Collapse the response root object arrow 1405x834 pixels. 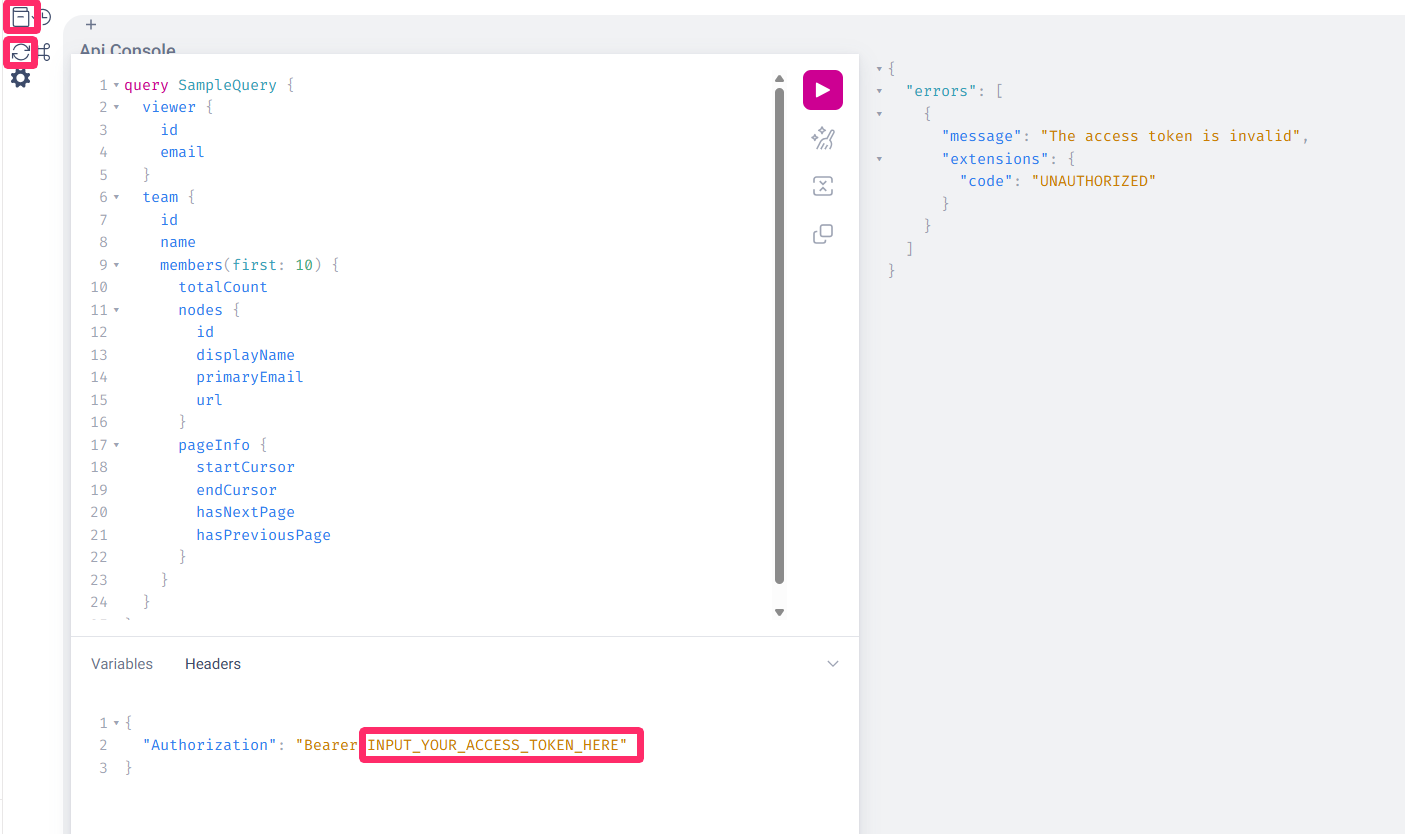879,68
